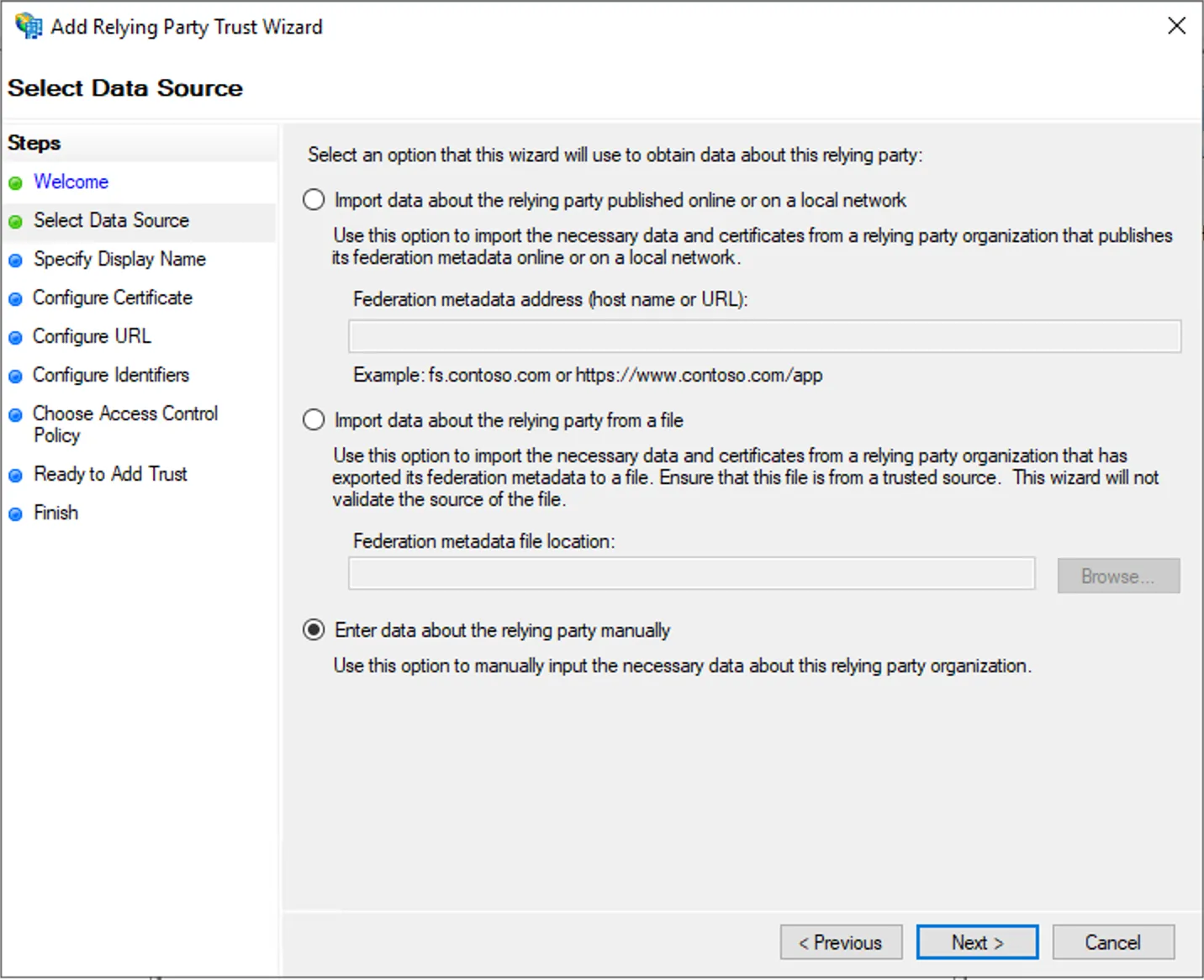This screenshot has height=980, width=1204.
Task: Open the Configure Identifiers step
Action: (110, 375)
